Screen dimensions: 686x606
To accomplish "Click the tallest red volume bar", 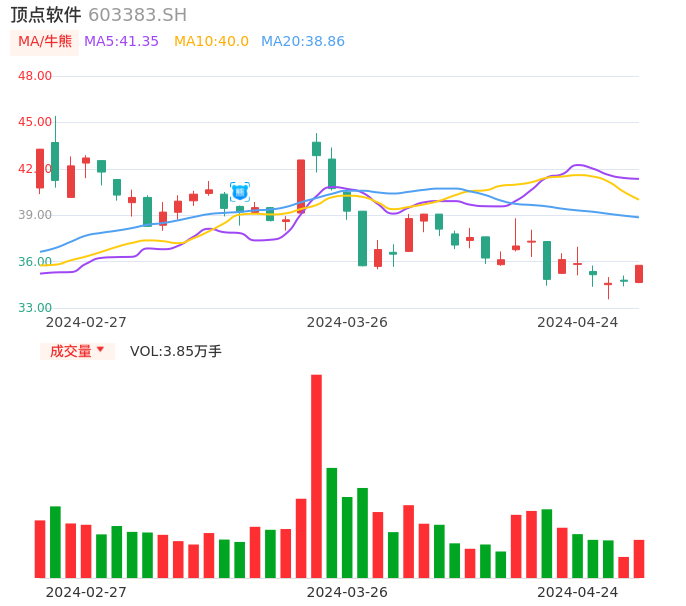I will coord(316,476).
